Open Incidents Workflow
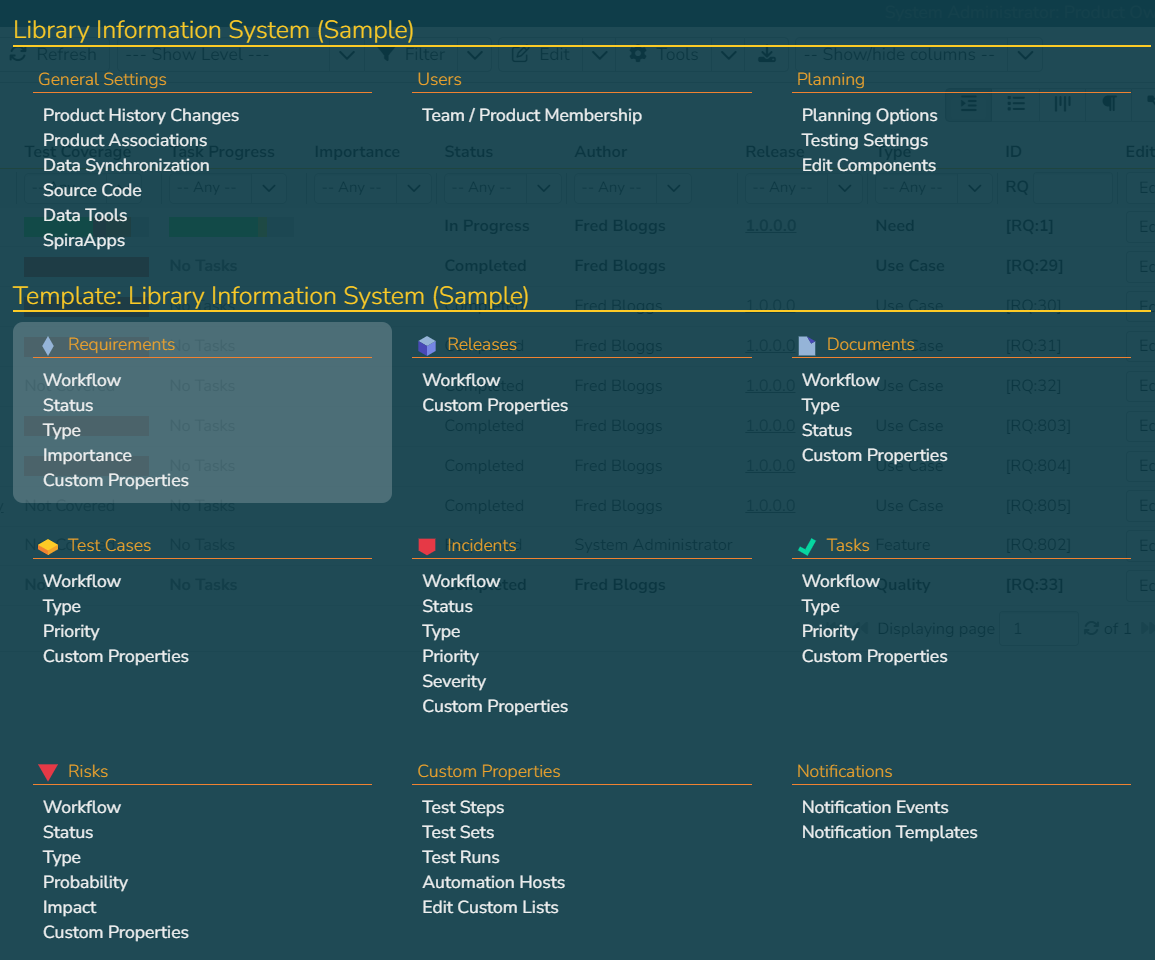 coord(461,581)
